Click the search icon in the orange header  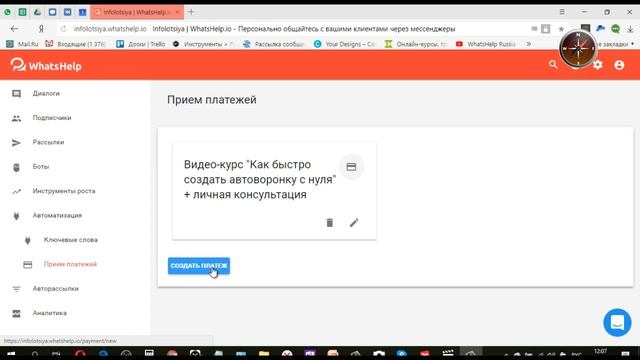coord(553,64)
